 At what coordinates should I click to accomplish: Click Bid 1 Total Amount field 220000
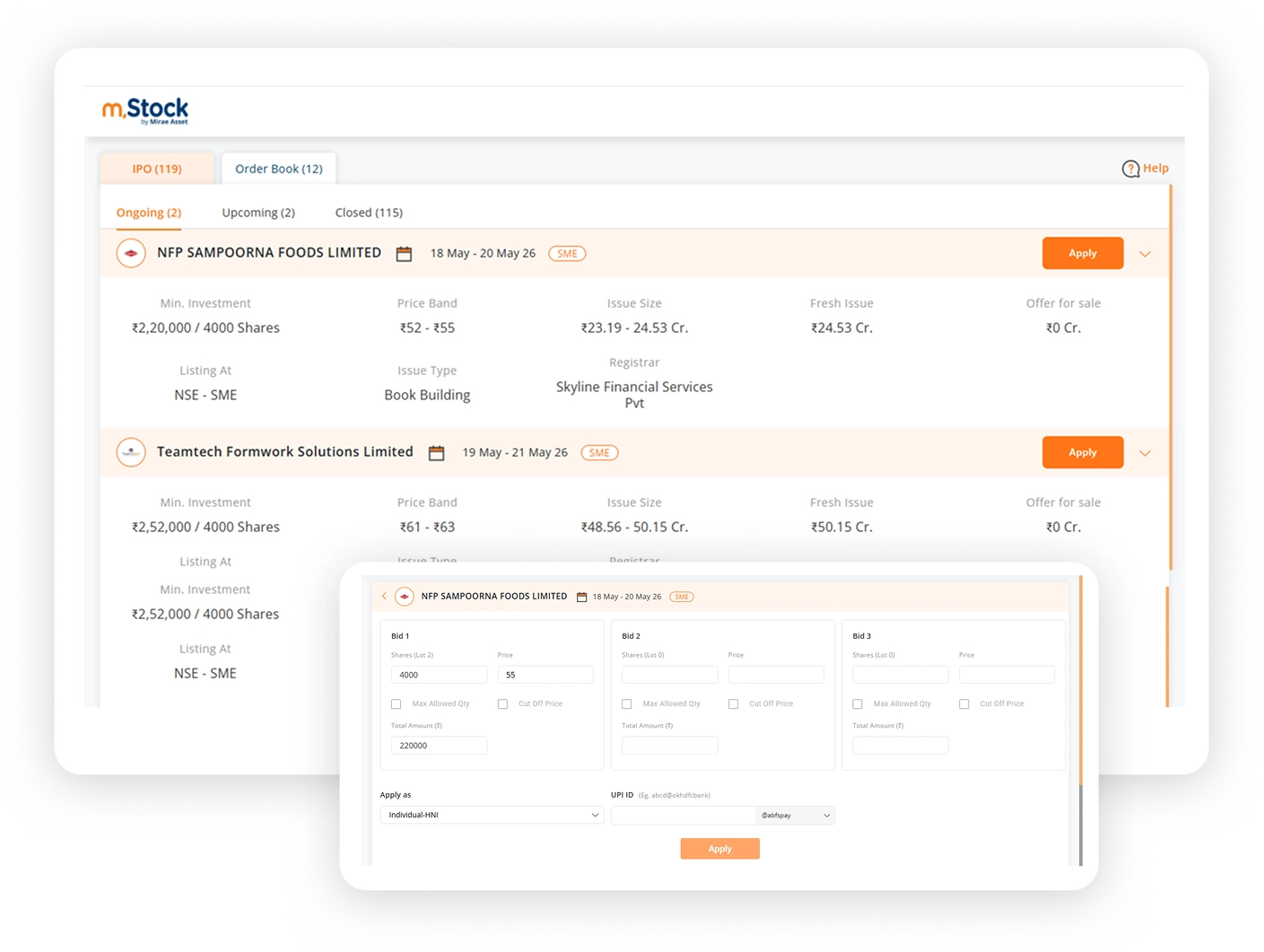pyautogui.click(x=440, y=746)
